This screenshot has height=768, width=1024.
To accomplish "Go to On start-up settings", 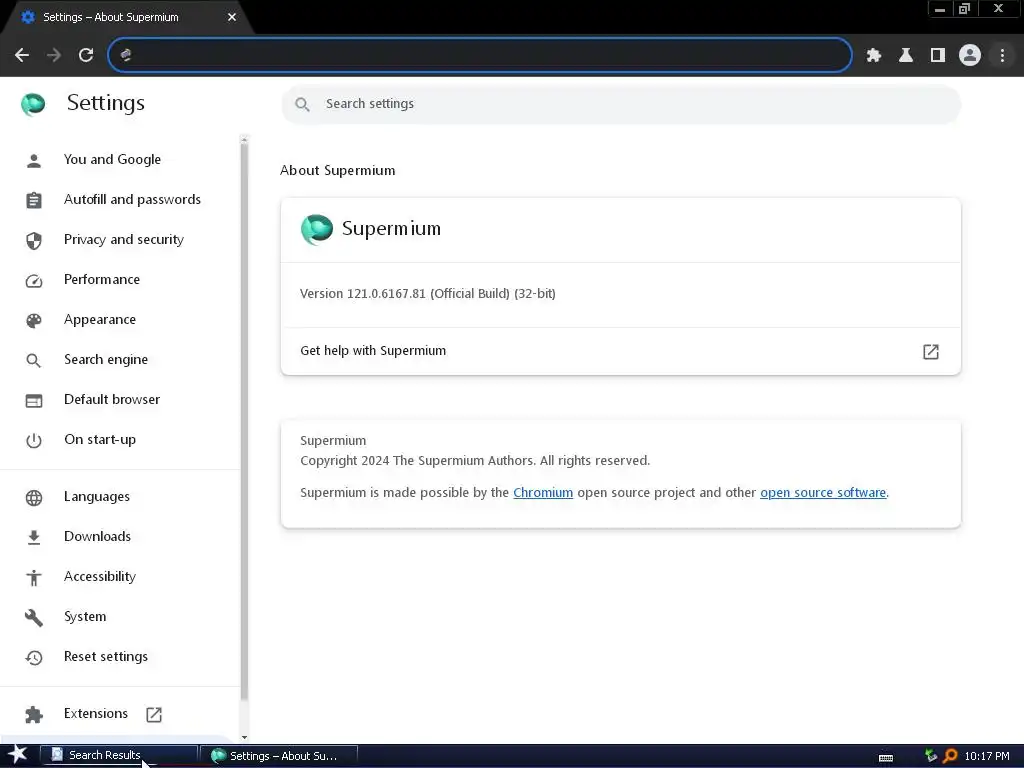I will [100, 440].
